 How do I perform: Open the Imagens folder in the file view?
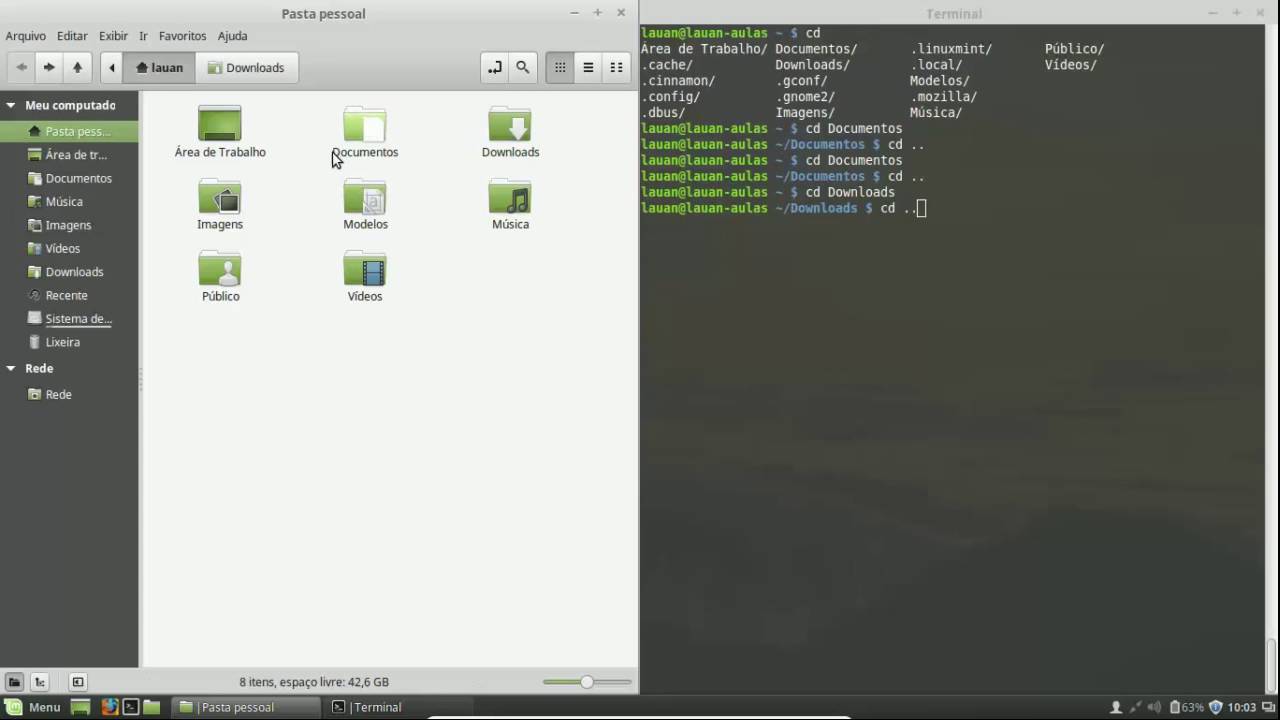(x=220, y=204)
